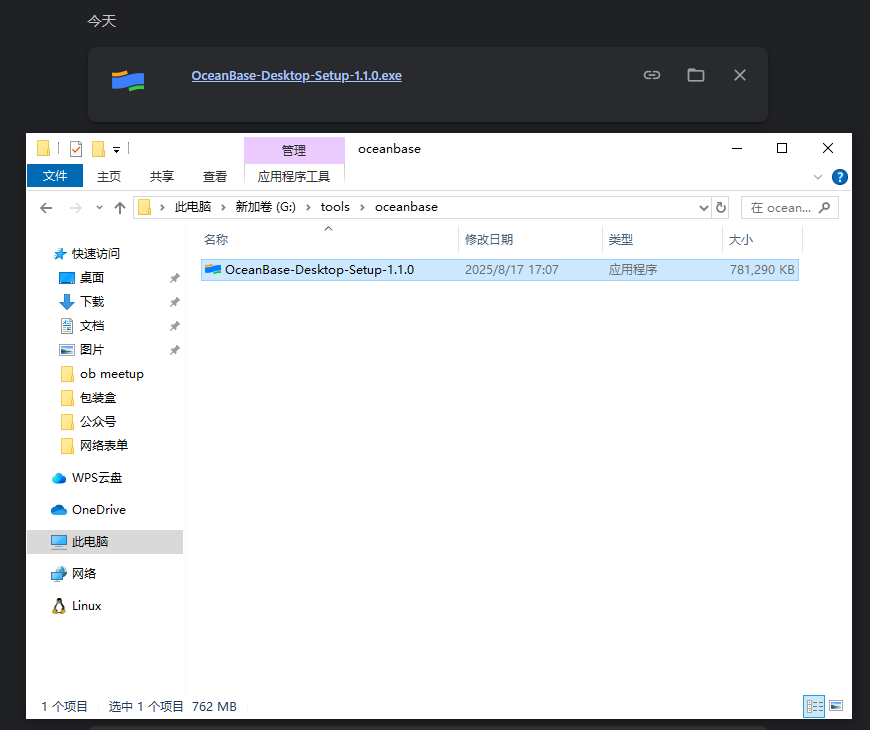Screen dimensions: 870x730
Task: Open the OceanBase-Desktop-Setup-1.1.0.exe download link
Action: 296,74
